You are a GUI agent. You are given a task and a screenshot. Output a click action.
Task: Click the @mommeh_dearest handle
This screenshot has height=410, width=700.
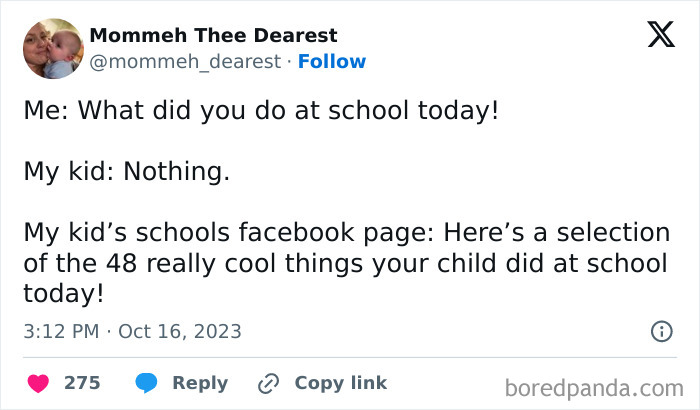pos(185,62)
